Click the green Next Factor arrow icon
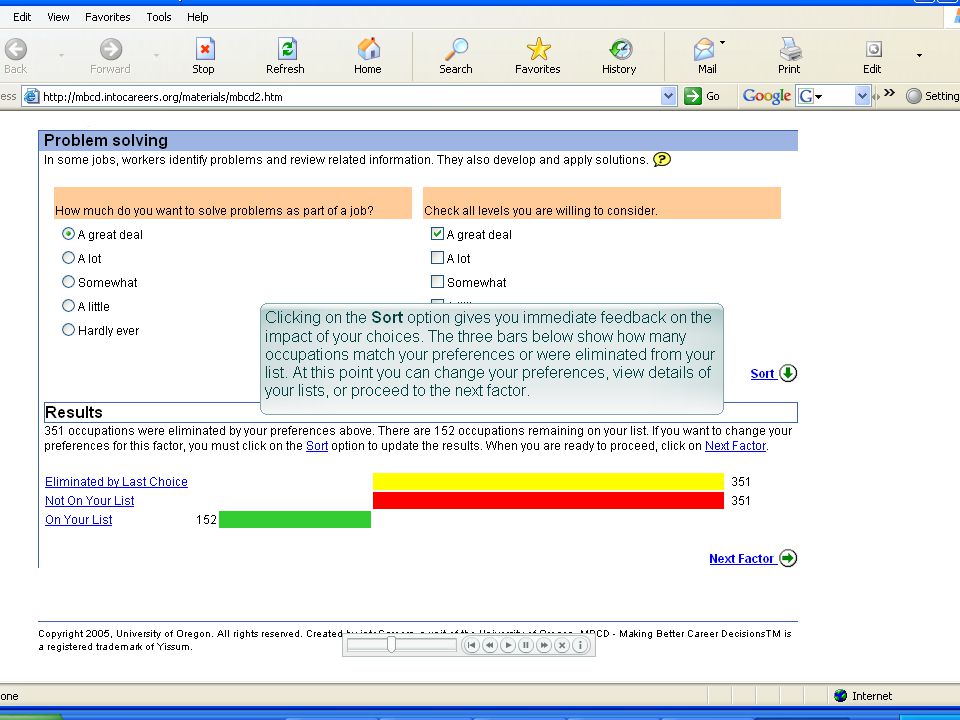The height and width of the screenshot is (720, 960). 789,558
